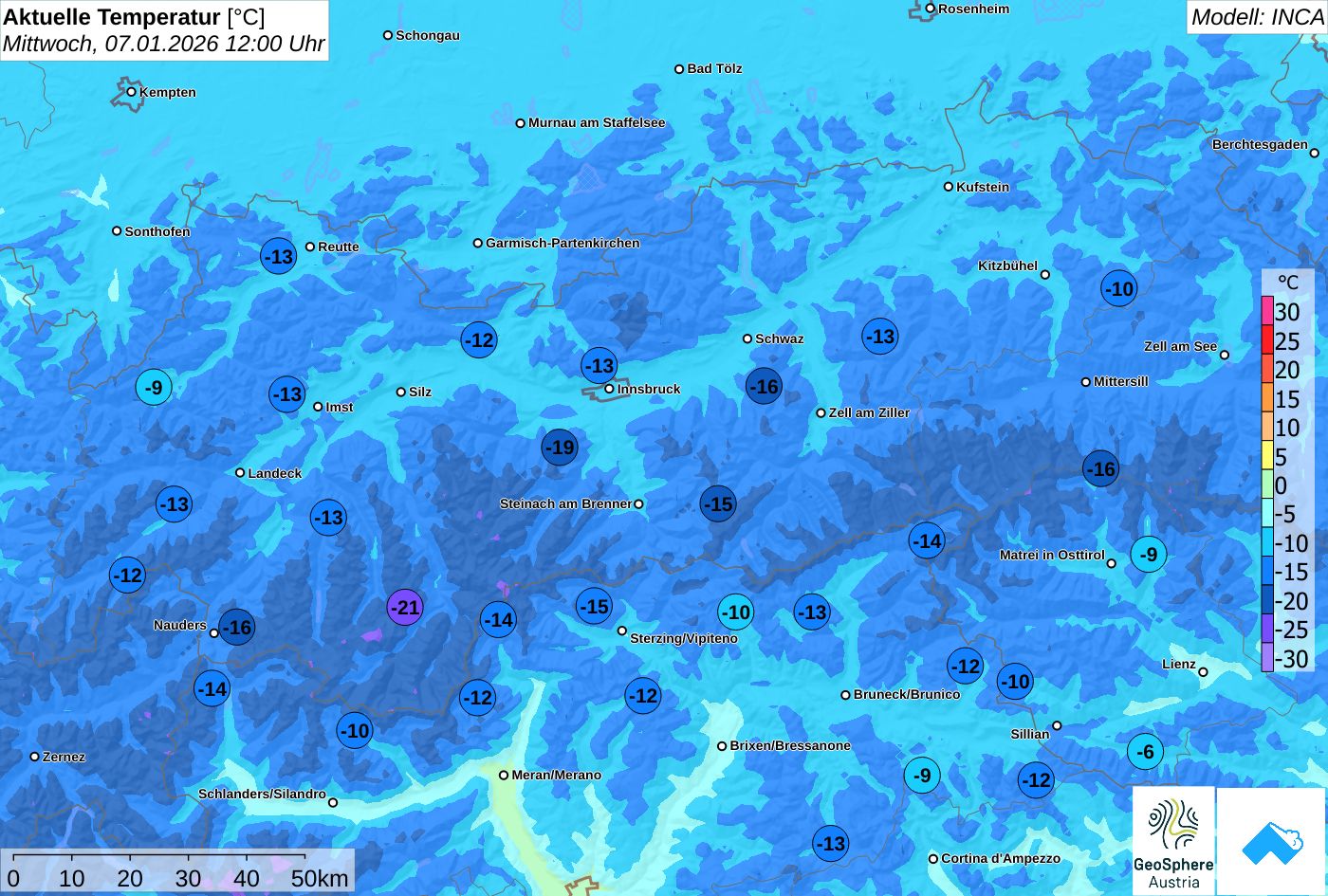Click the -9 circle right of Matrei in Osttirol
The image size is (1328, 896).
[1149, 554]
